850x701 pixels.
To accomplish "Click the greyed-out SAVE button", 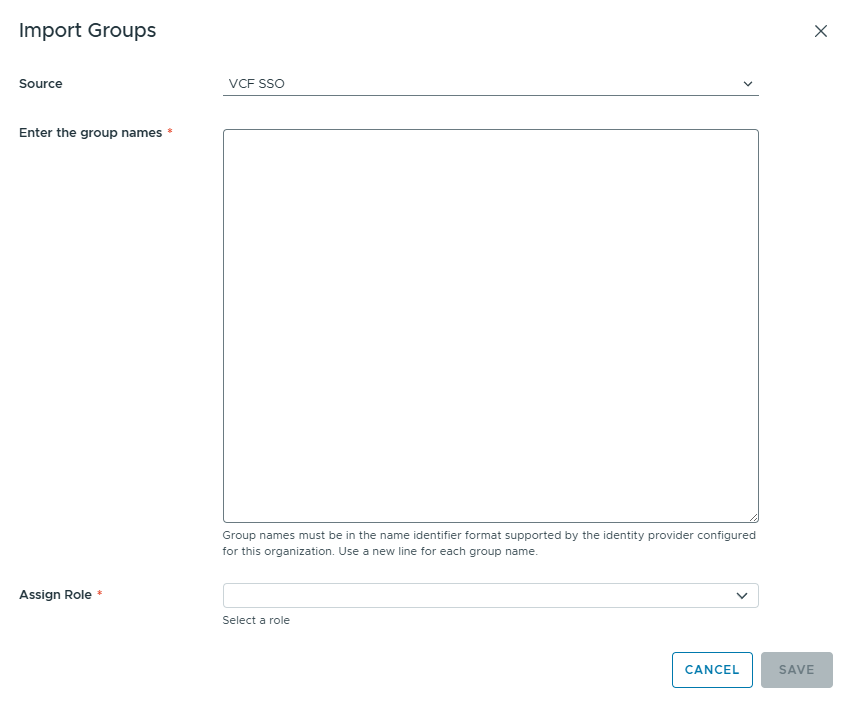I will [x=796, y=670].
